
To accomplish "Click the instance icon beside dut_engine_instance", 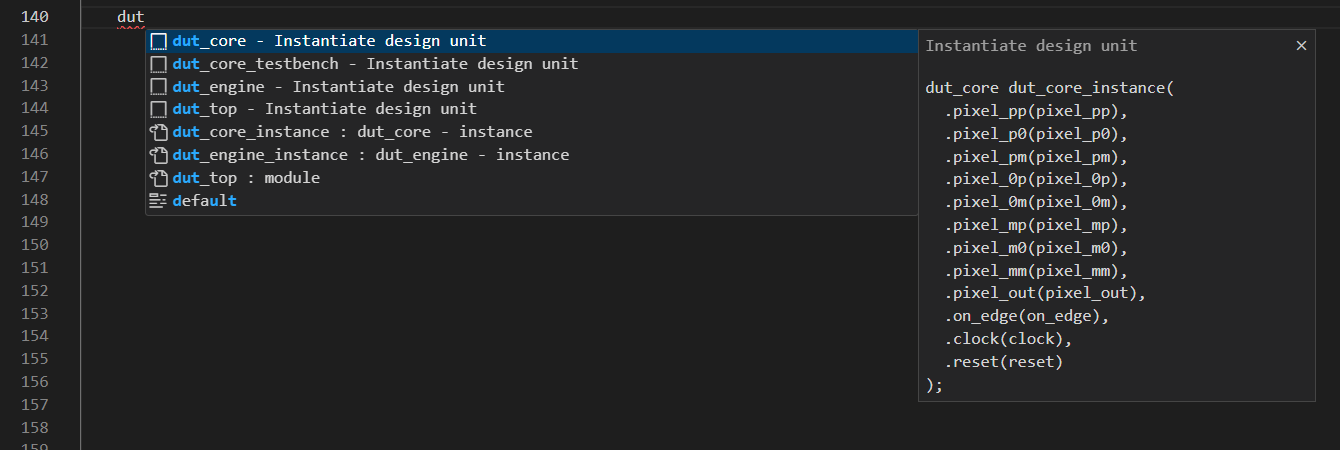I will click(x=158, y=155).
